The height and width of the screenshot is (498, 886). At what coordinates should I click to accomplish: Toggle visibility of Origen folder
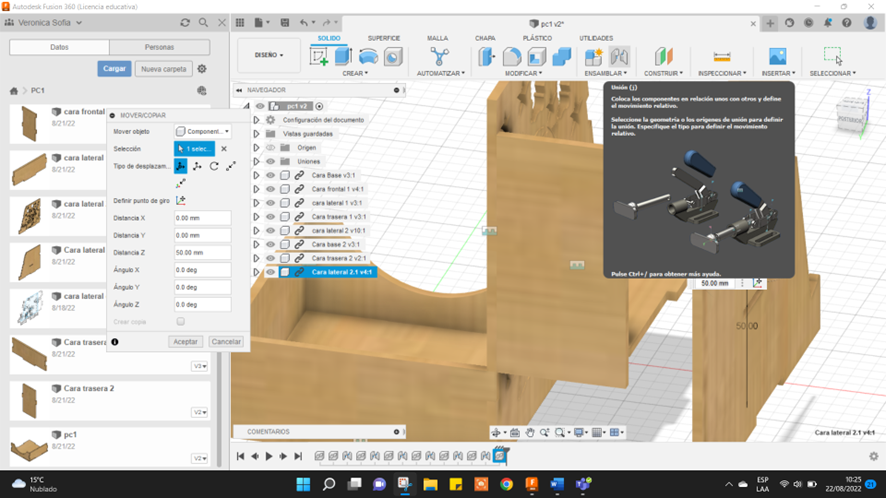[271, 148]
